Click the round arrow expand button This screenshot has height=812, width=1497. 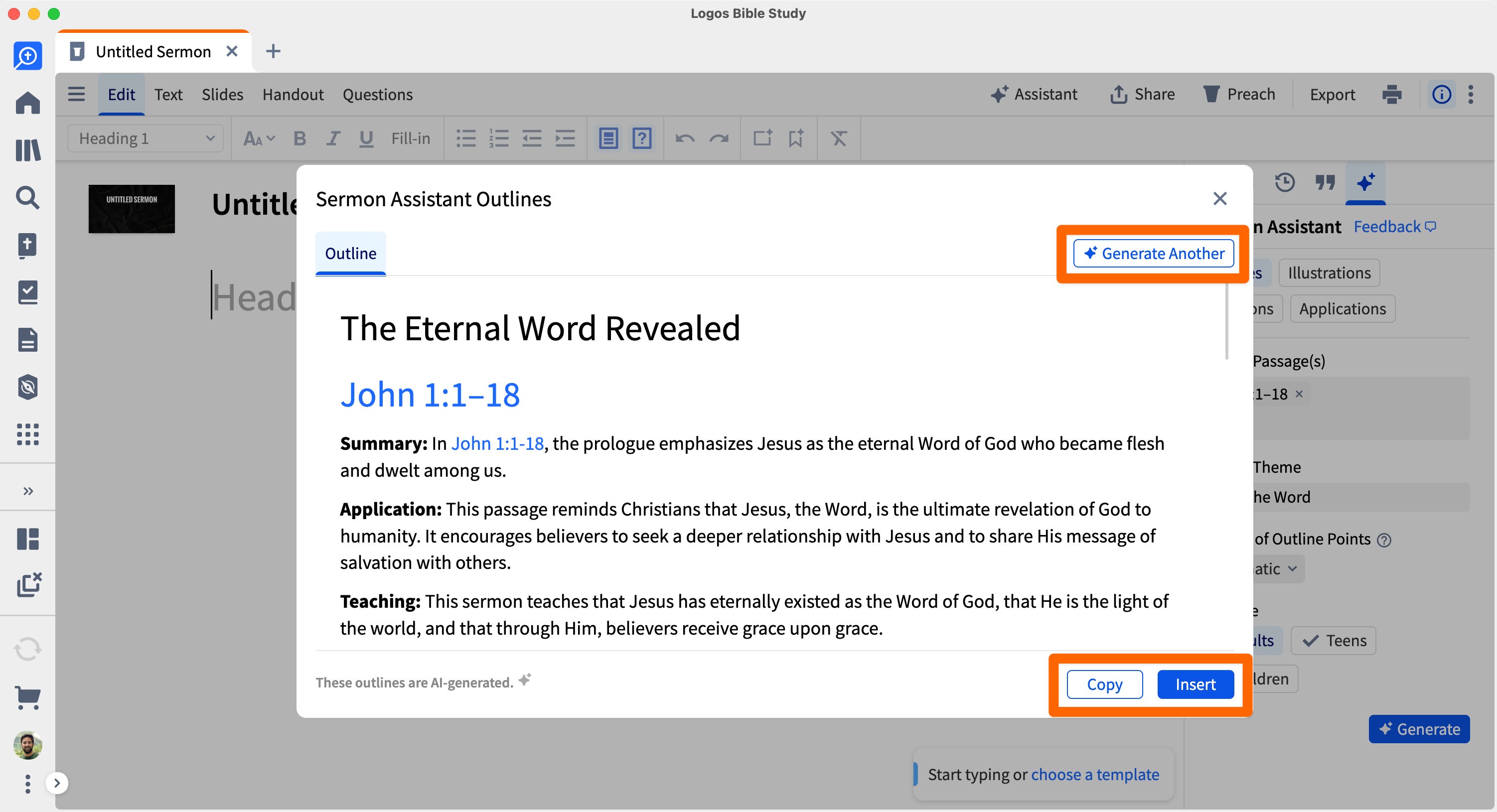coord(56,783)
